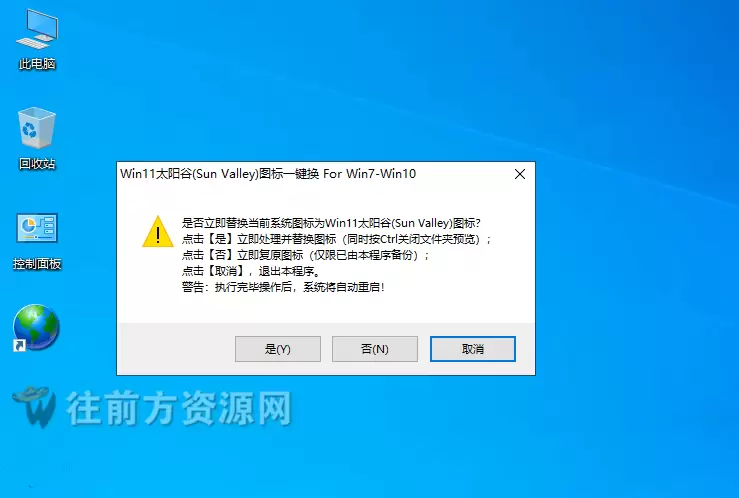Viewport: 739px width, 498px height.
Task: Select the globe browser shortcut icon
Action: click(x=36, y=328)
